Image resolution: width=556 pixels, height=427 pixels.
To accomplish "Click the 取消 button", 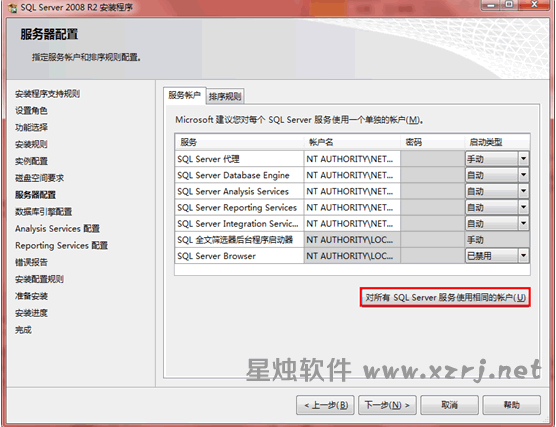I will (x=449, y=405).
